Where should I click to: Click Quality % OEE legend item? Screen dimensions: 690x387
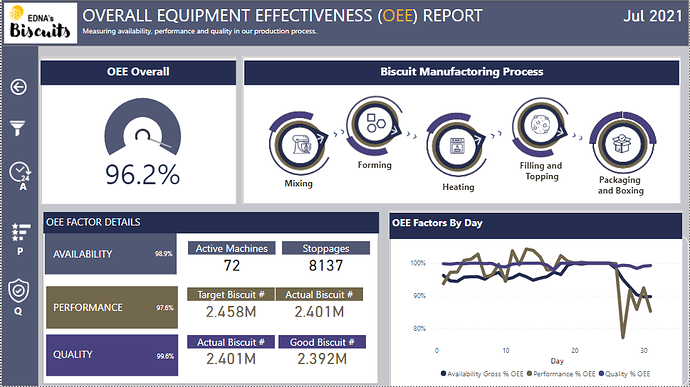(x=624, y=374)
